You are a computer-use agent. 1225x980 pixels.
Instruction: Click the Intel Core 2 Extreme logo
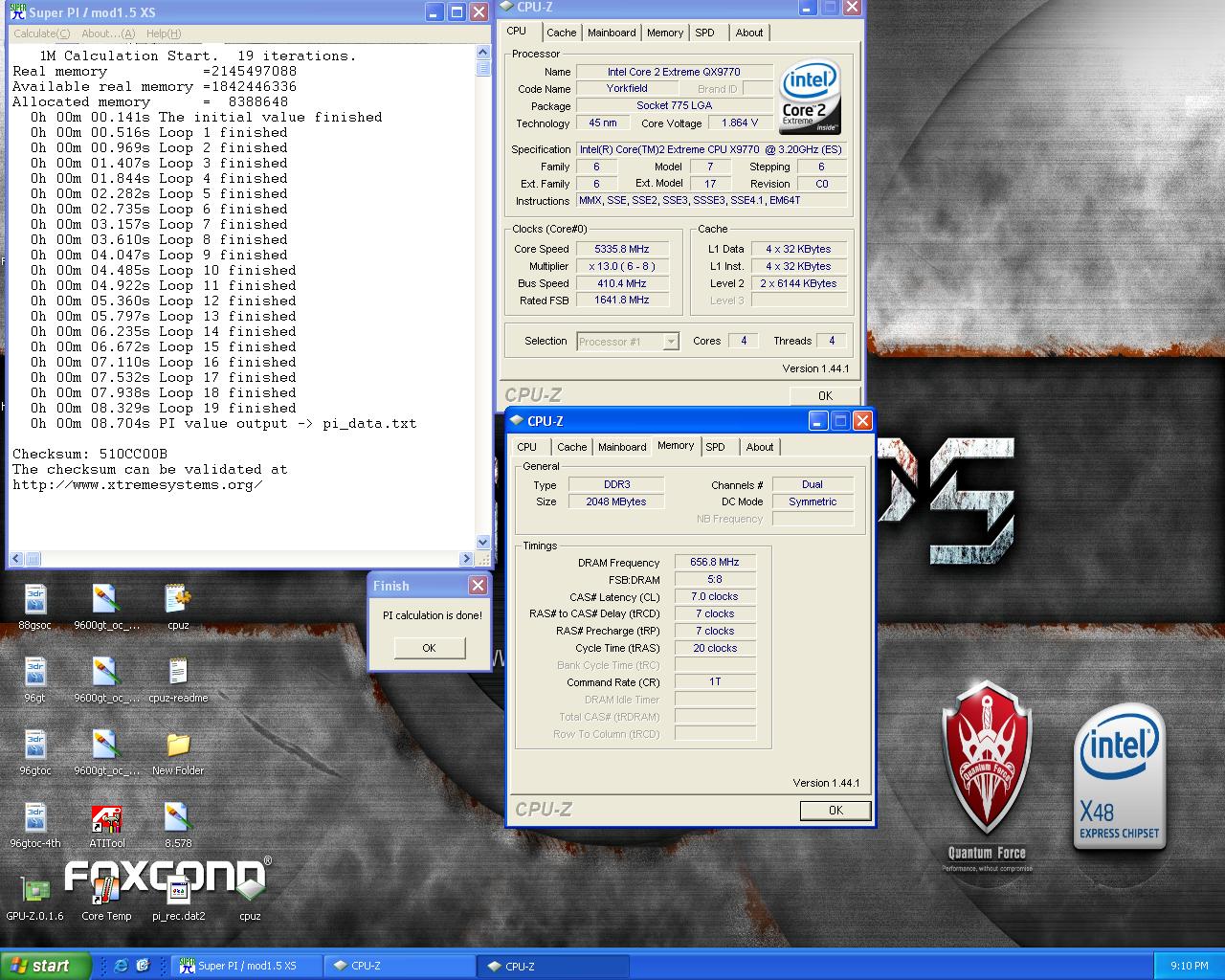(810, 98)
